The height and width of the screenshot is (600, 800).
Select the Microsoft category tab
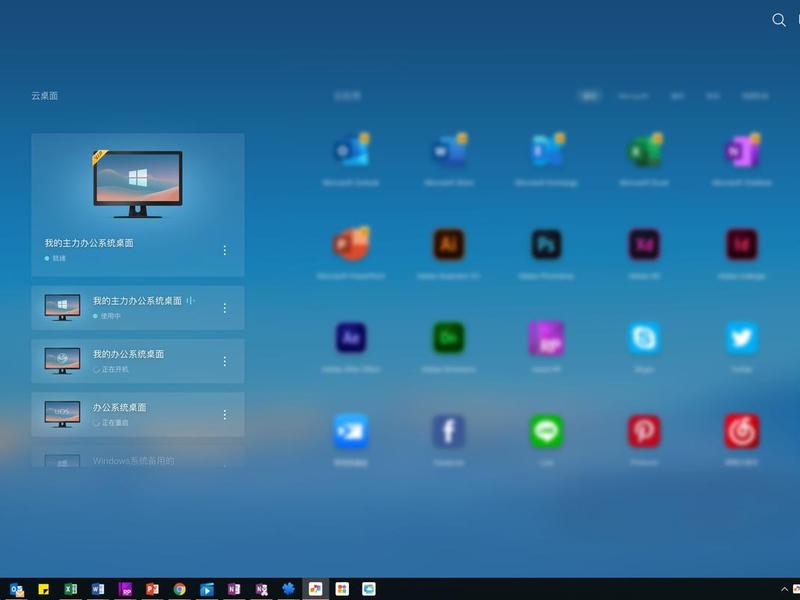[x=633, y=95]
